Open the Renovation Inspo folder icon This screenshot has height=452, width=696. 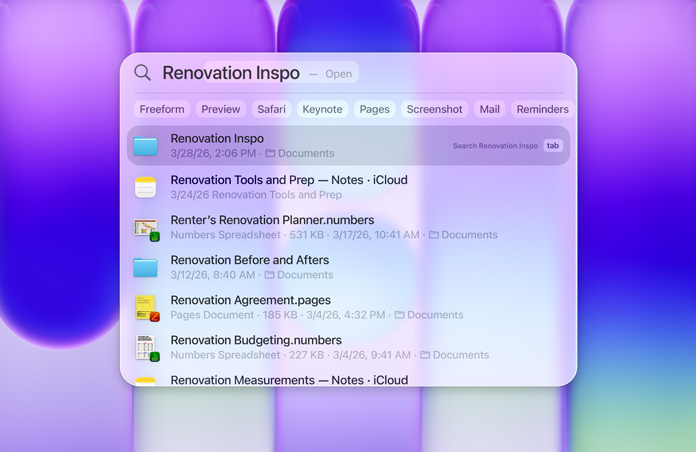tap(146, 146)
